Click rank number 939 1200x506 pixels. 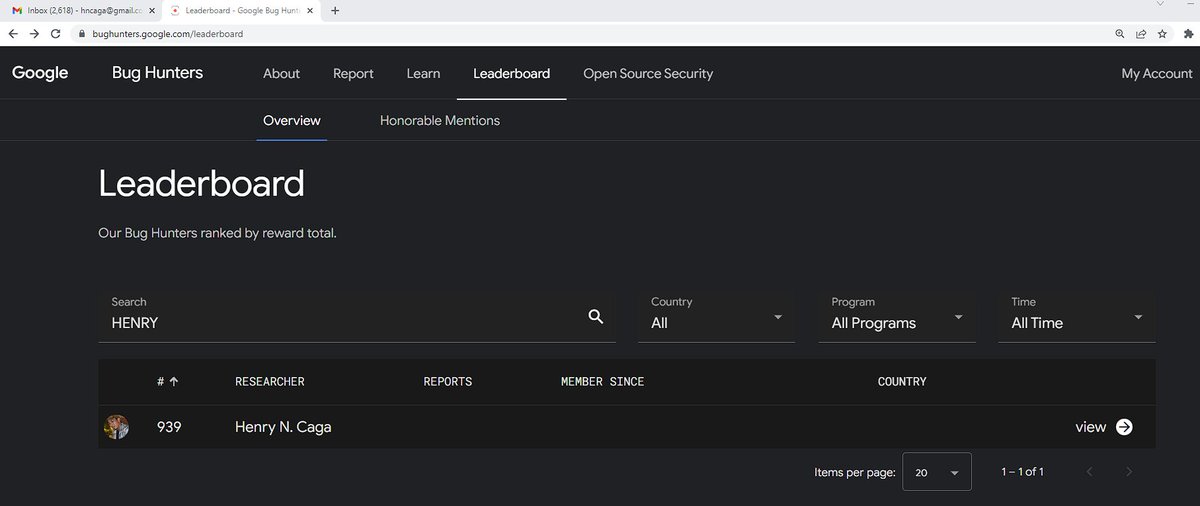click(x=169, y=427)
